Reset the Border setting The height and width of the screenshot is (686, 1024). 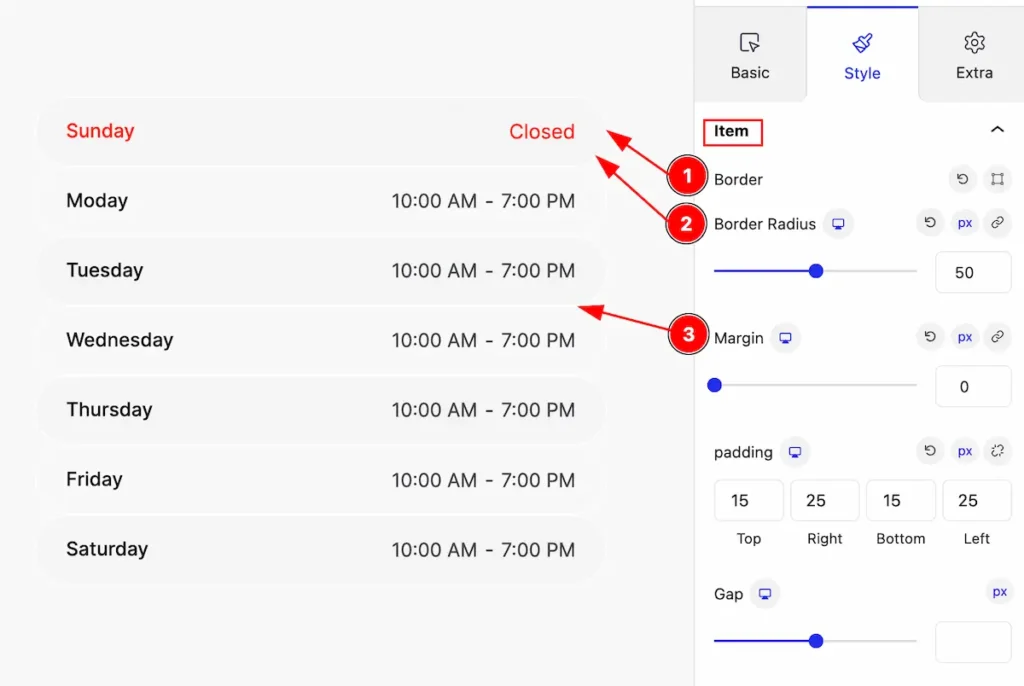(962, 179)
